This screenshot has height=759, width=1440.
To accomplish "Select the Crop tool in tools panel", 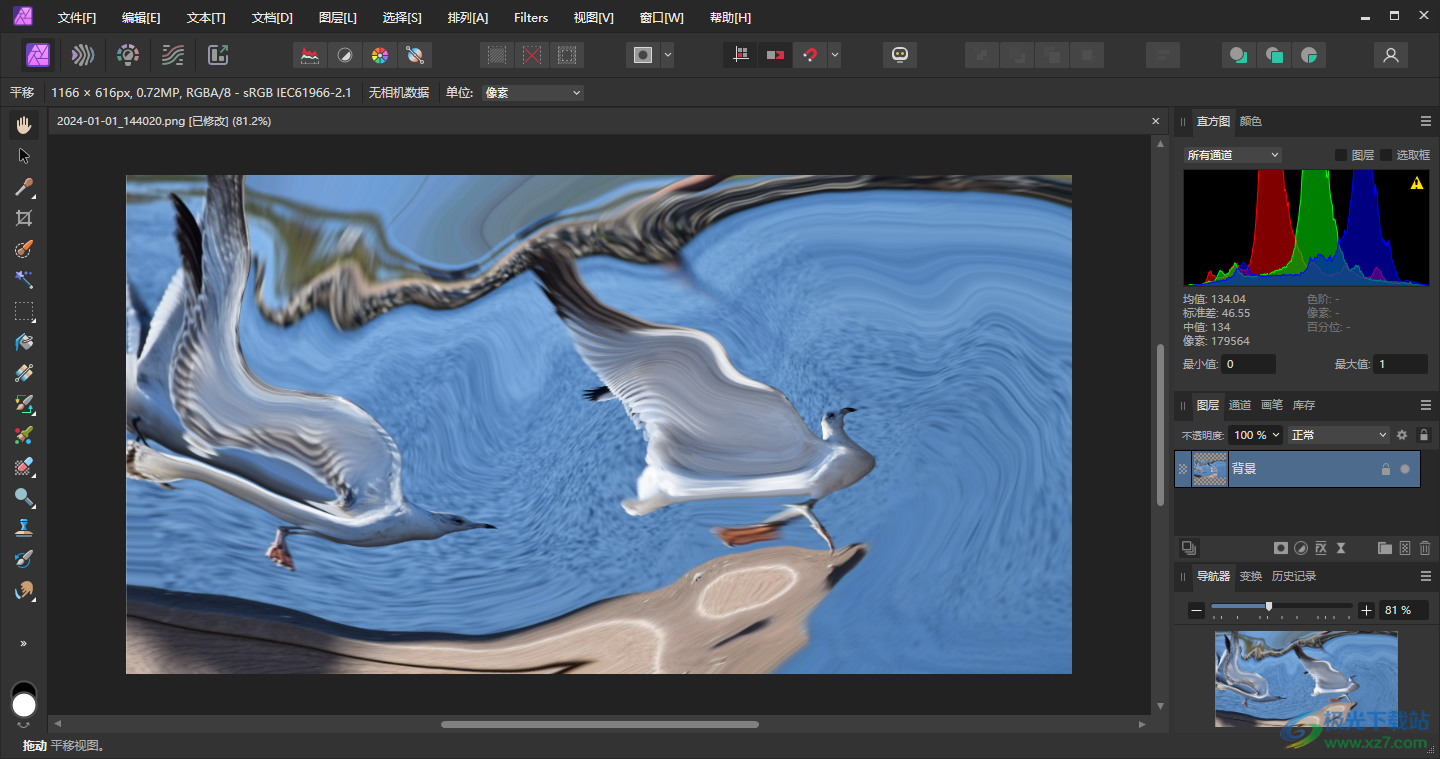I will pyautogui.click(x=24, y=218).
